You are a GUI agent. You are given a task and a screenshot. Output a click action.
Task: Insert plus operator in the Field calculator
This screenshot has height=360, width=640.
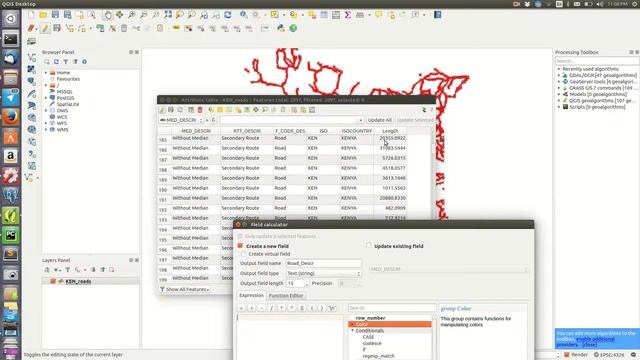tap(251, 308)
